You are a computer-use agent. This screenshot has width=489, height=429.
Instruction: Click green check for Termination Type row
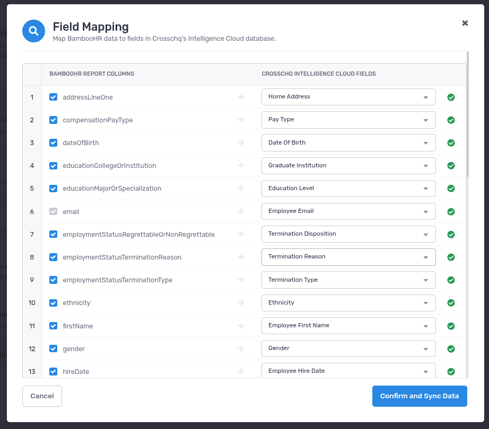point(451,280)
